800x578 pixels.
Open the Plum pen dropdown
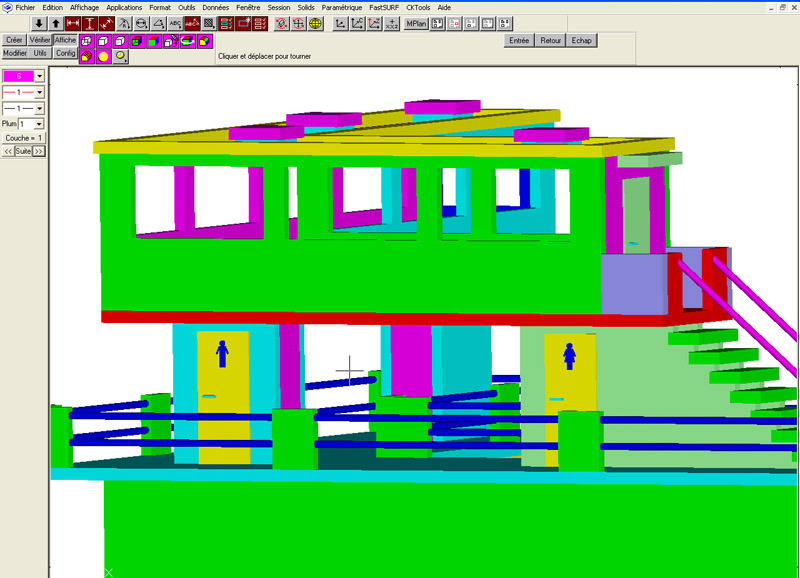(x=39, y=124)
